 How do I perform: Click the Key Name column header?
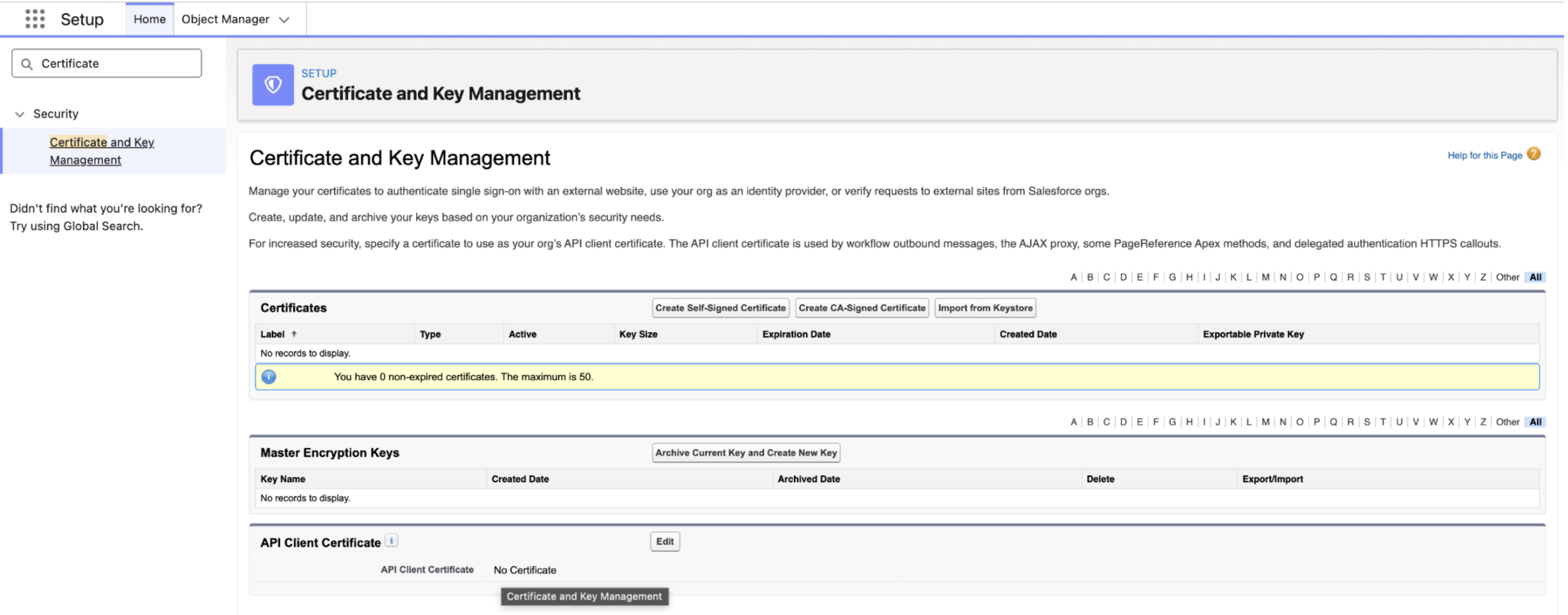click(283, 479)
